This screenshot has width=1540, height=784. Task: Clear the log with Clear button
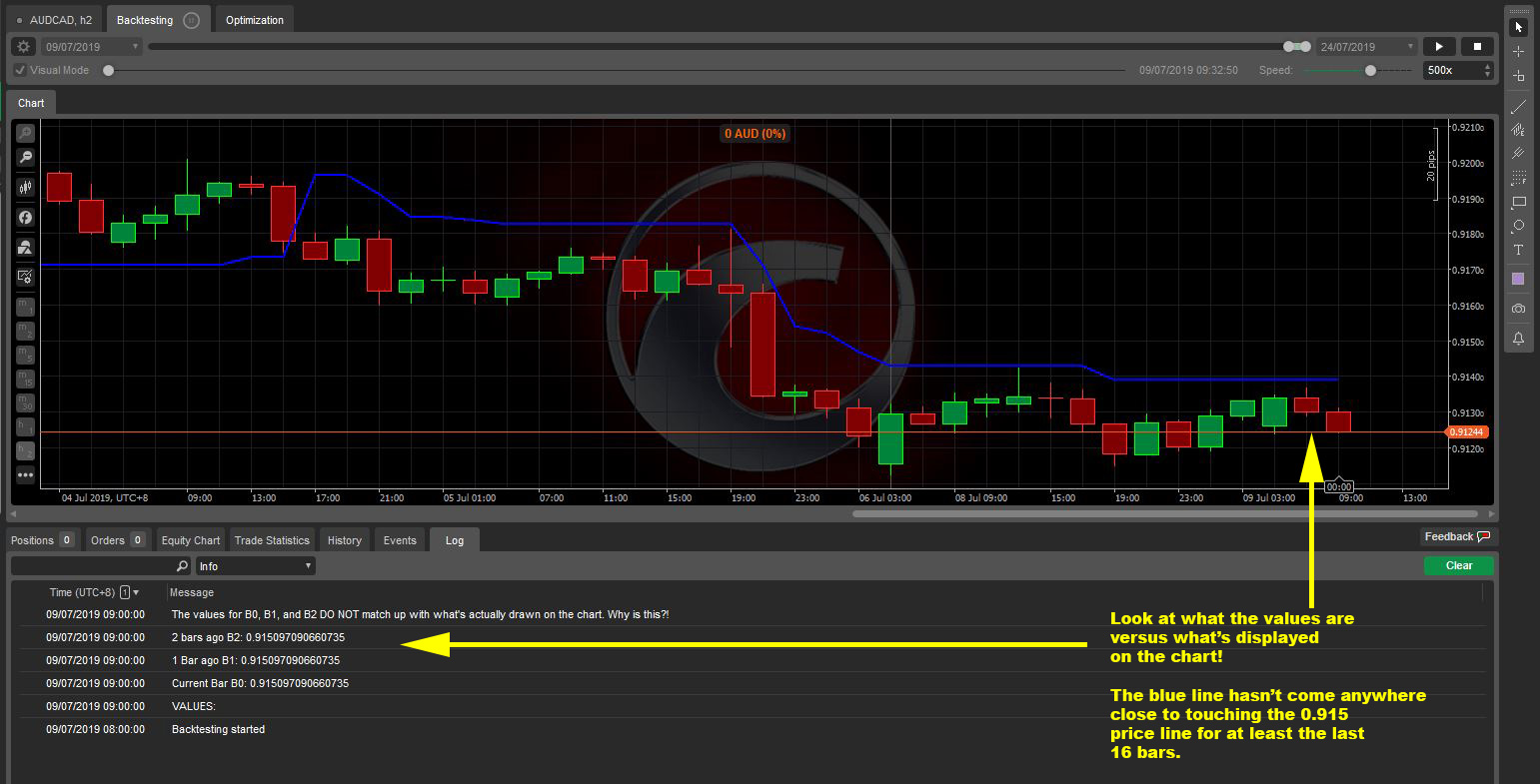coord(1459,565)
